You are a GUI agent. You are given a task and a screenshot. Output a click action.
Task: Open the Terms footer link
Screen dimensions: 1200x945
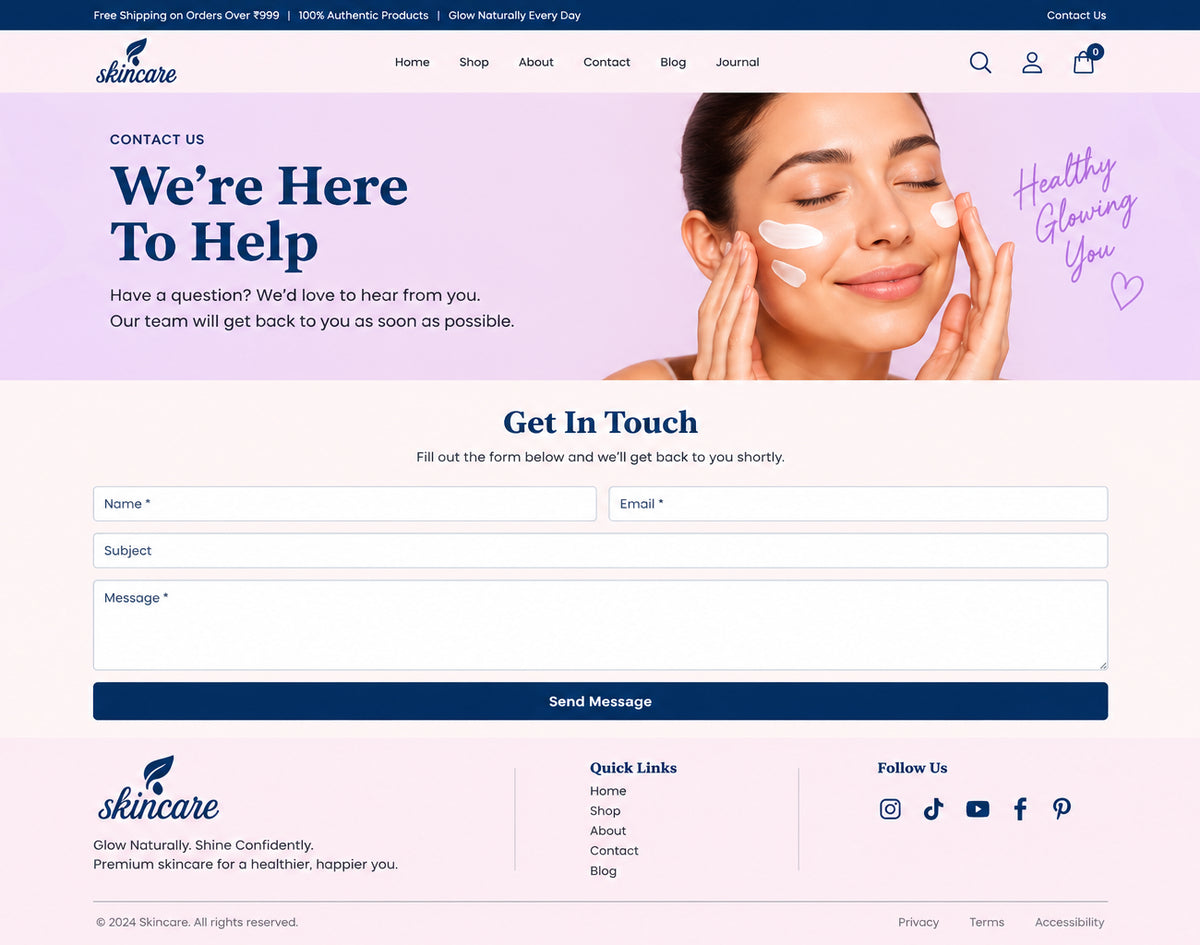point(987,922)
